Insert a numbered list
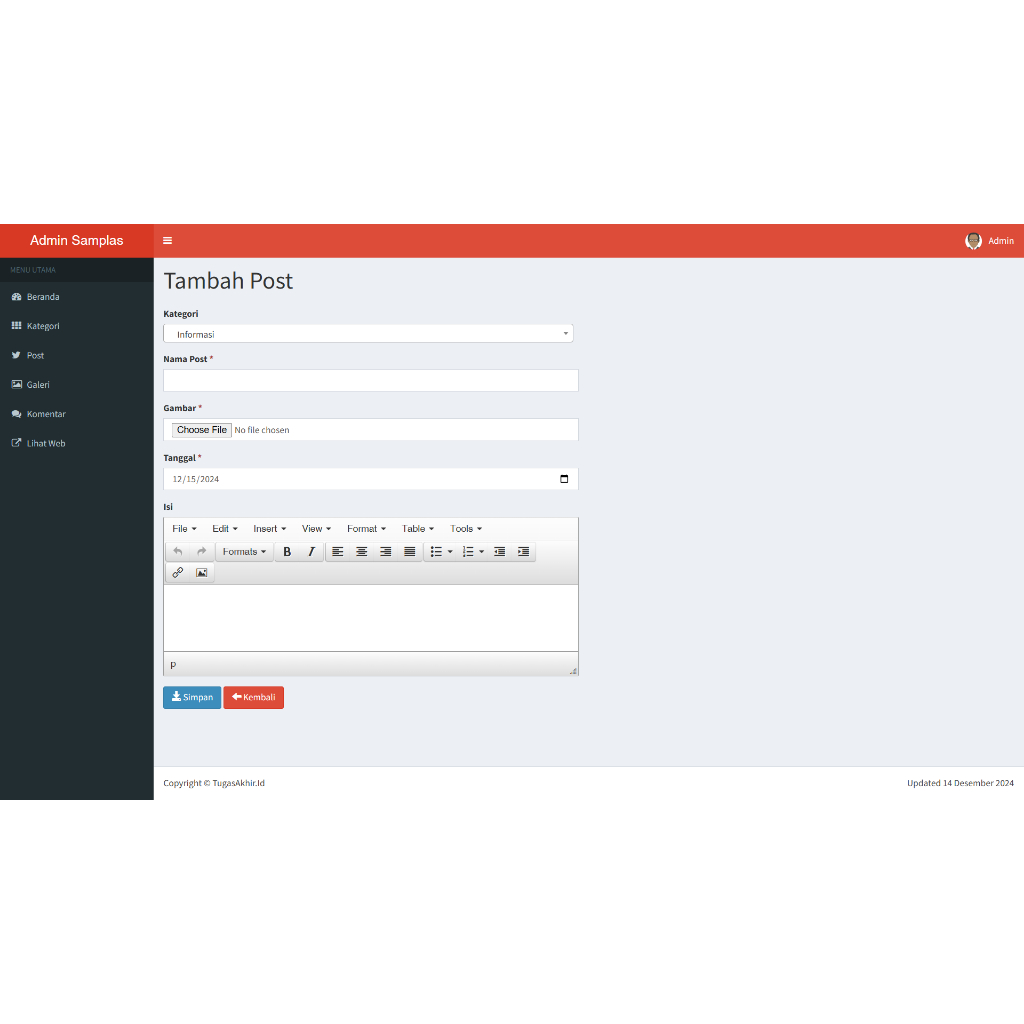 (x=468, y=552)
